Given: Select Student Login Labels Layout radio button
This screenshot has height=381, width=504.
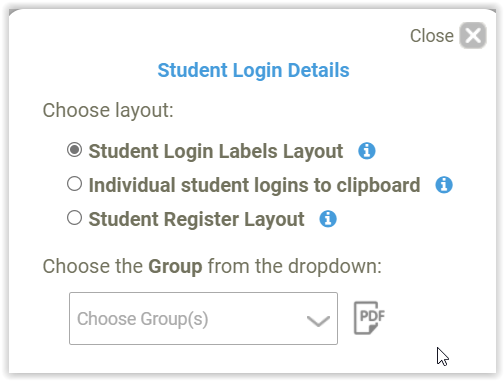Looking at the screenshot, I should [74, 150].
